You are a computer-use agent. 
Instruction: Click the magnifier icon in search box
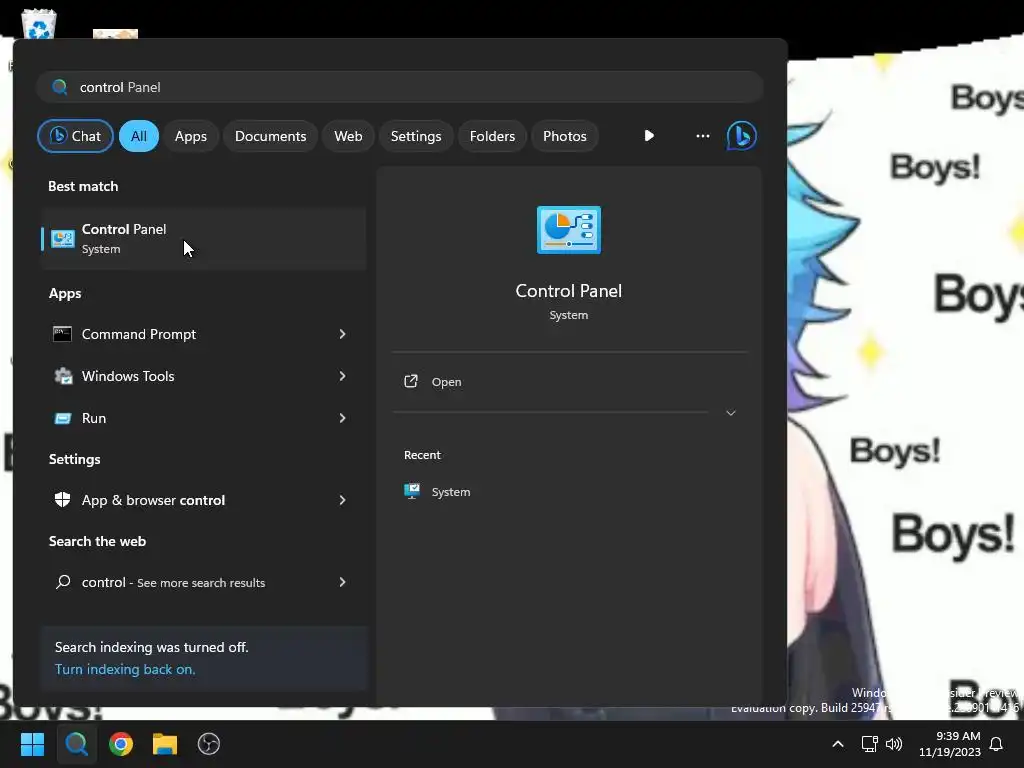59,87
